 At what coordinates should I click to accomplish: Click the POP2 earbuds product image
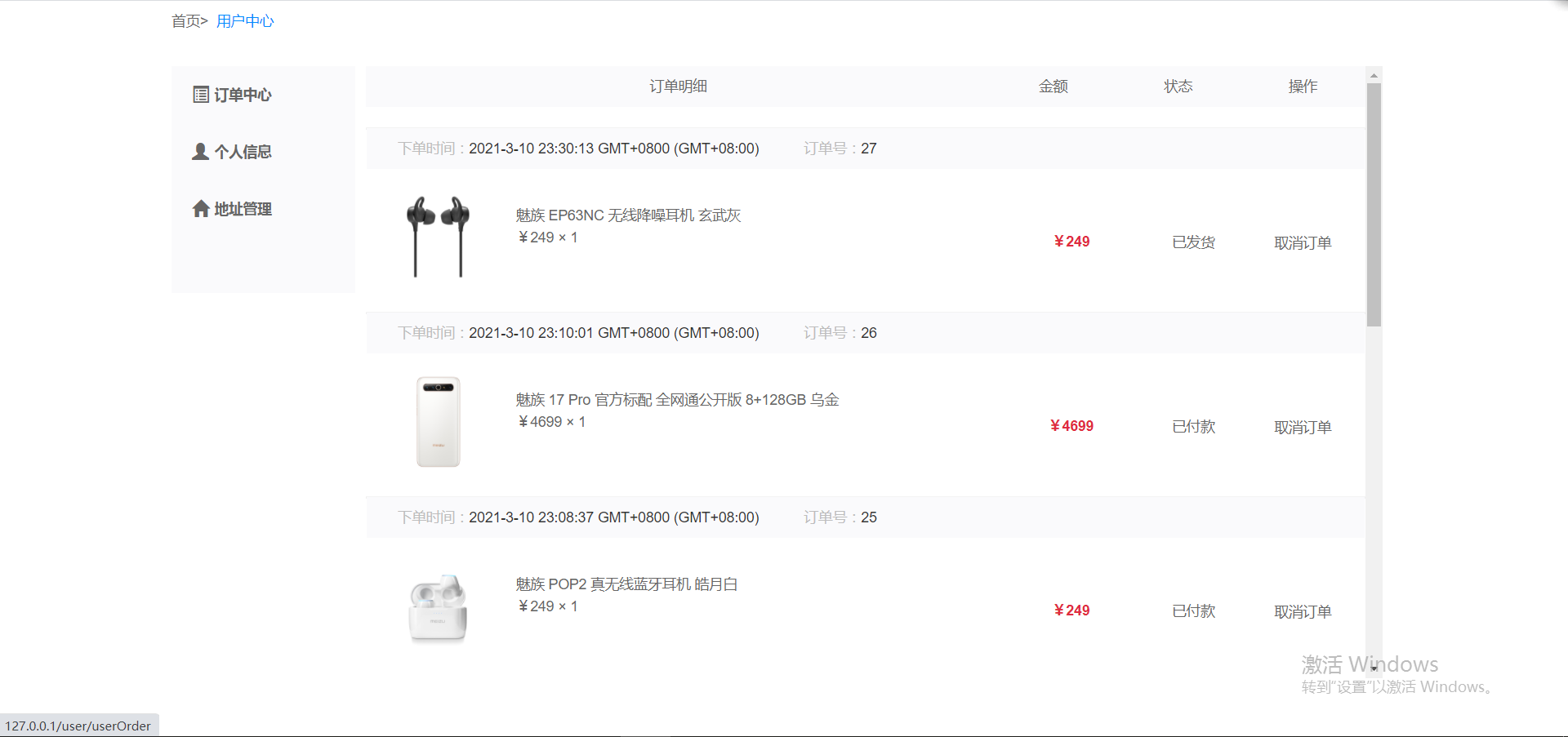coord(439,608)
